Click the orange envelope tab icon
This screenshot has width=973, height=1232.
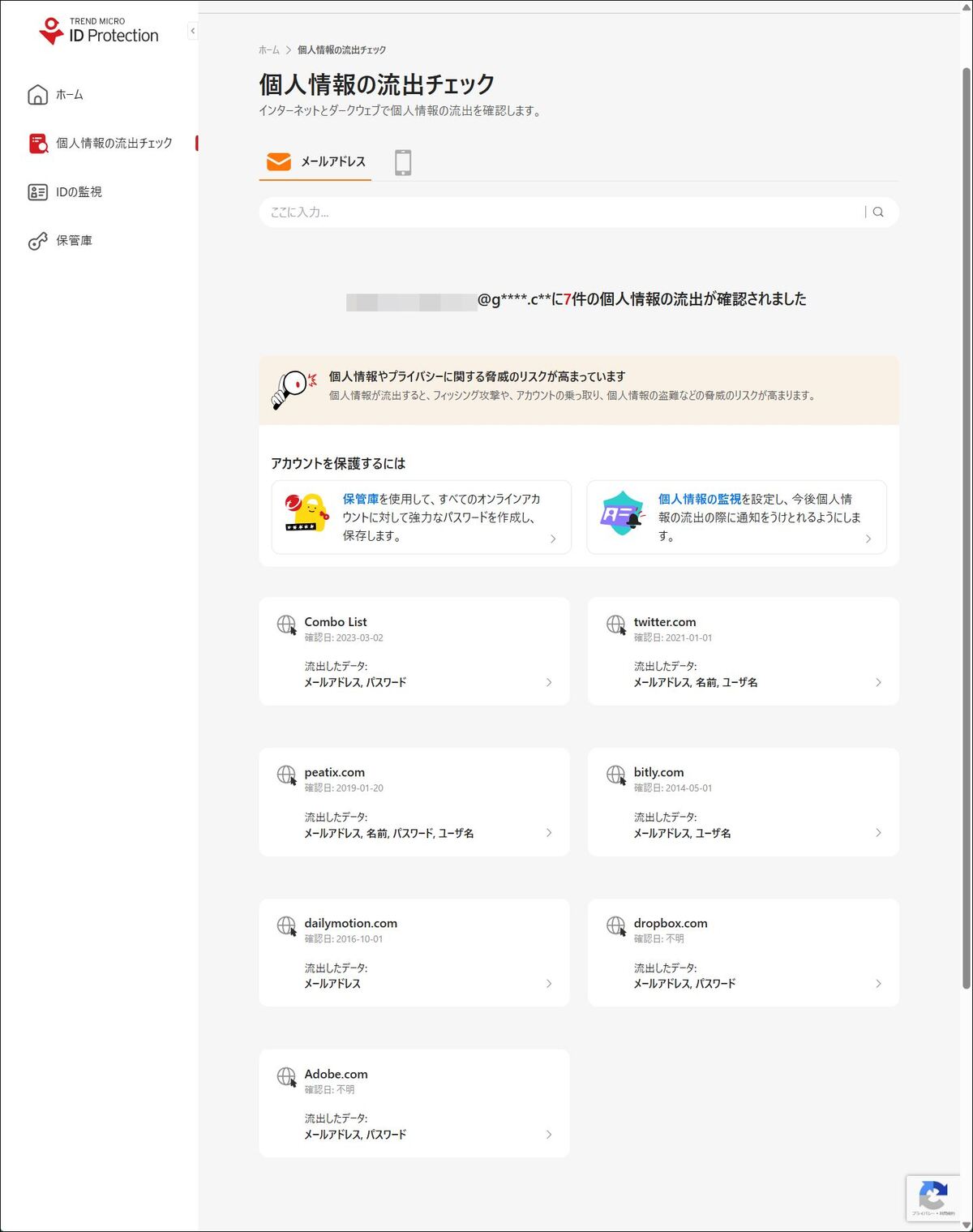[x=279, y=162]
